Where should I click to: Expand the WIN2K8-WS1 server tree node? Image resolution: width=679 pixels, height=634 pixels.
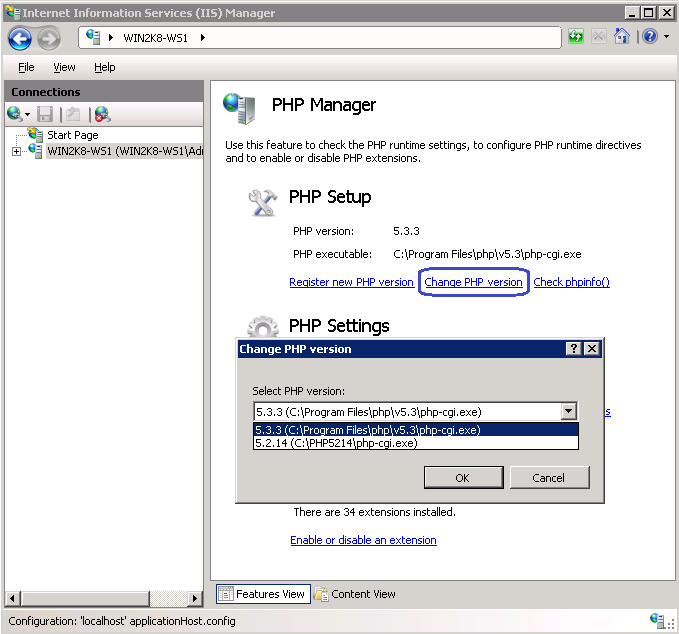coord(16,151)
